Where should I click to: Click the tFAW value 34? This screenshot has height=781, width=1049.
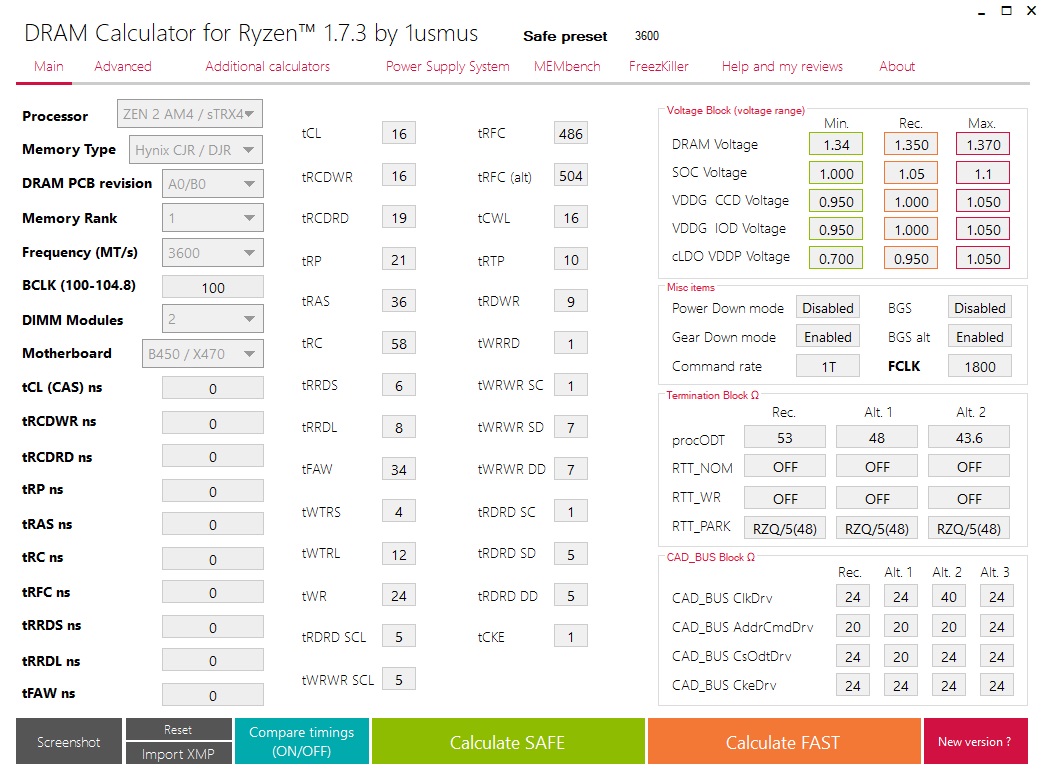[x=399, y=469]
